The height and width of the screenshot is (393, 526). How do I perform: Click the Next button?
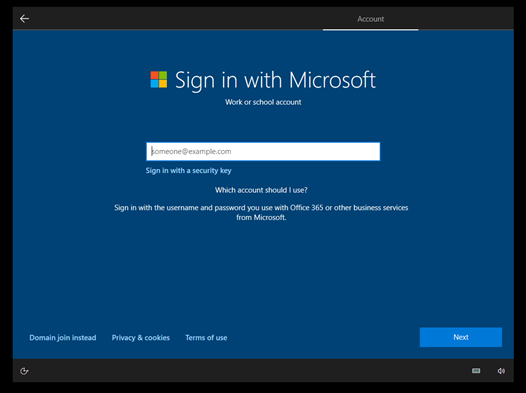pyautogui.click(x=461, y=337)
